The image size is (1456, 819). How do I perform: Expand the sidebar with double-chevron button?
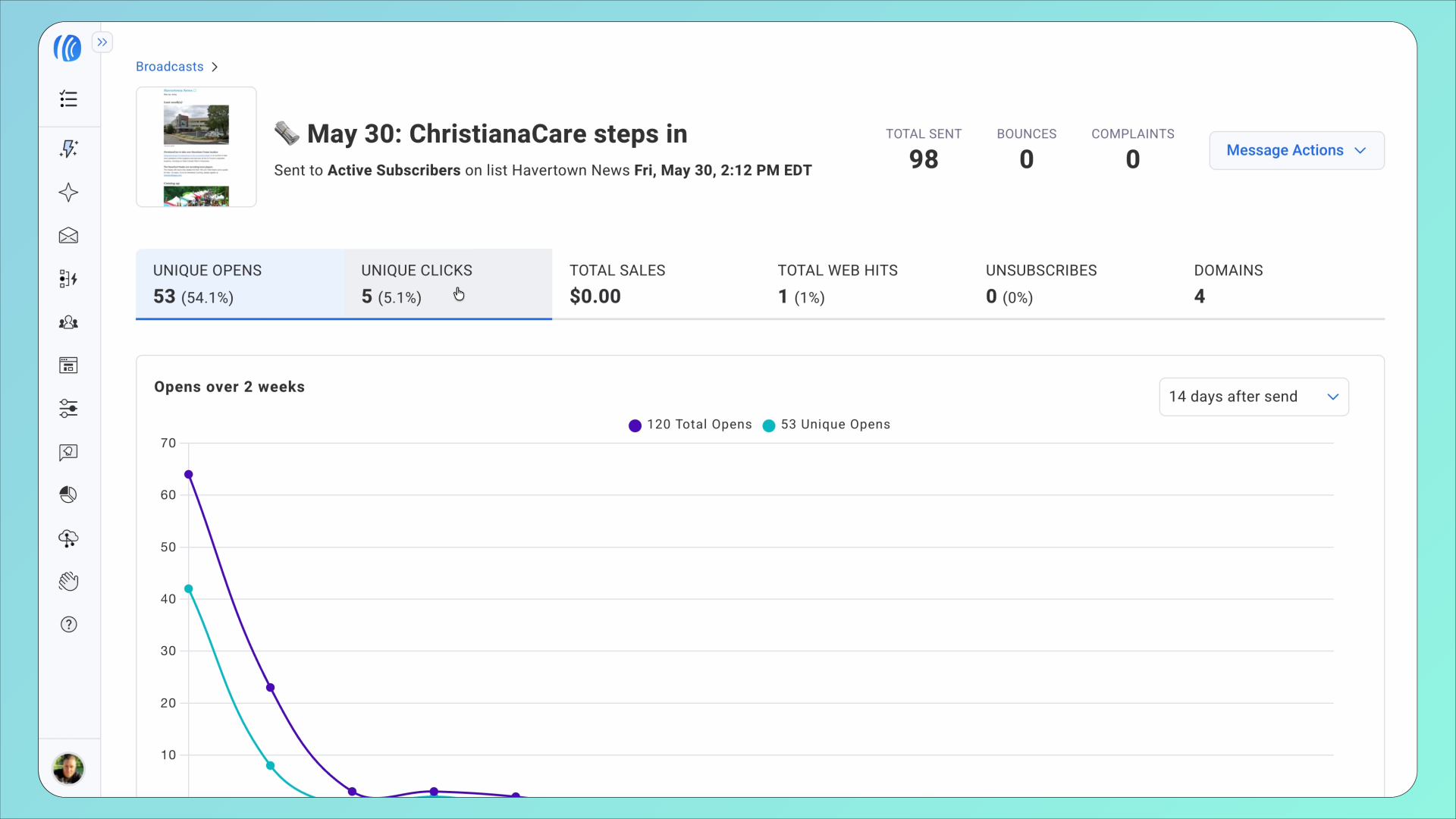click(x=102, y=42)
